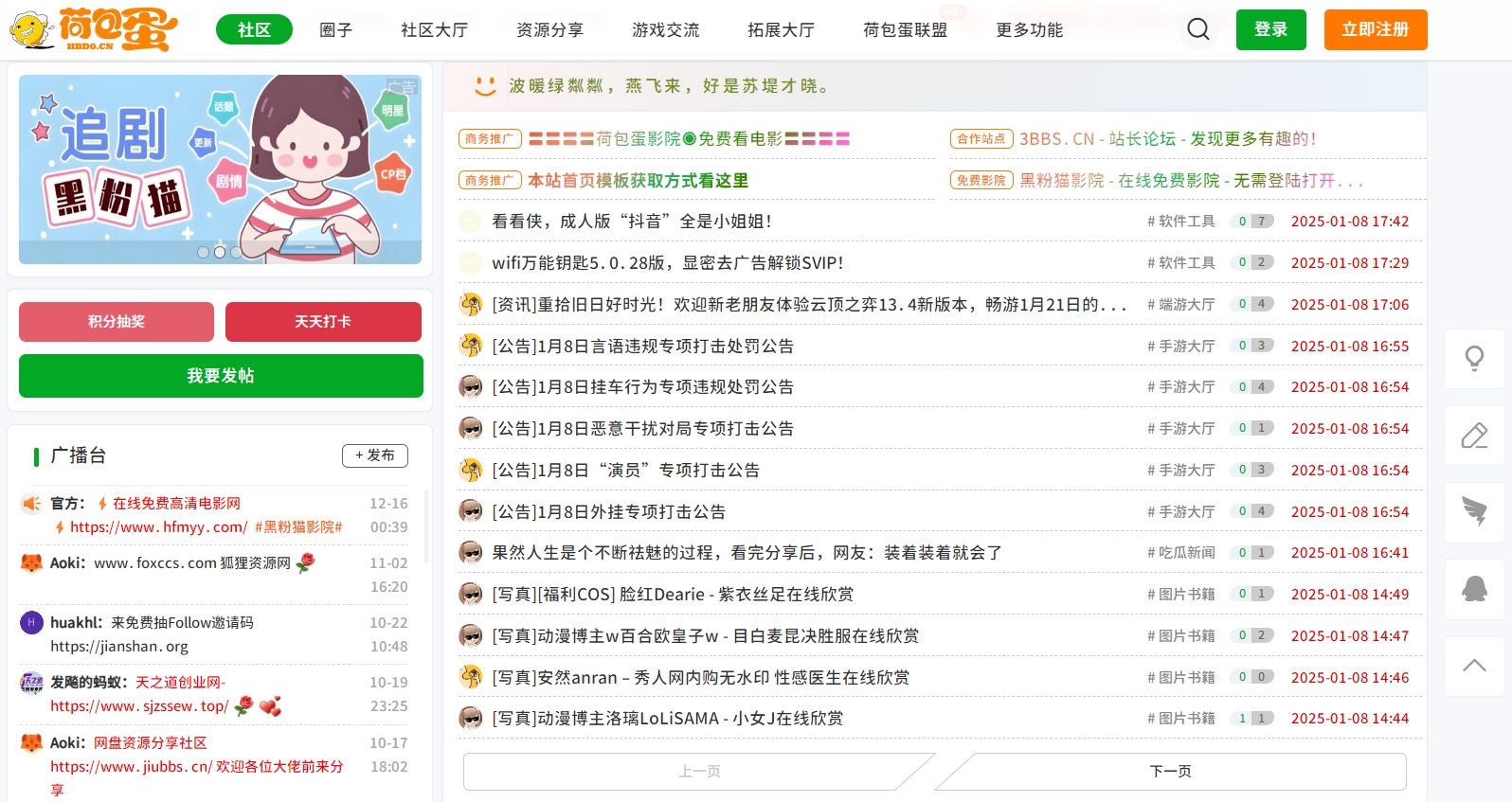Click avatar beside 安然anran post
The height and width of the screenshot is (802, 1512).
tap(471, 677)
